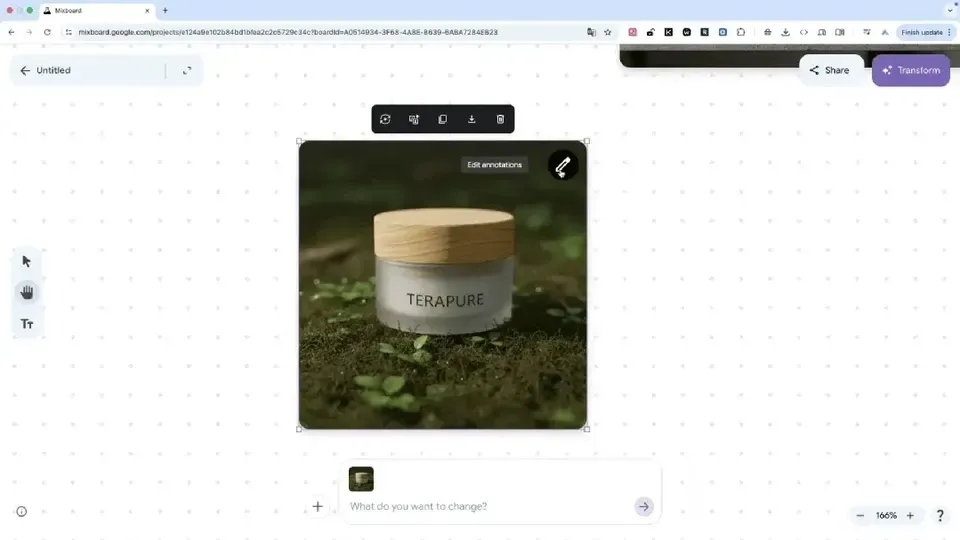Click Finish update button
Screen dimensions: 960x540
pyautogui.click(x=925, y=32)
